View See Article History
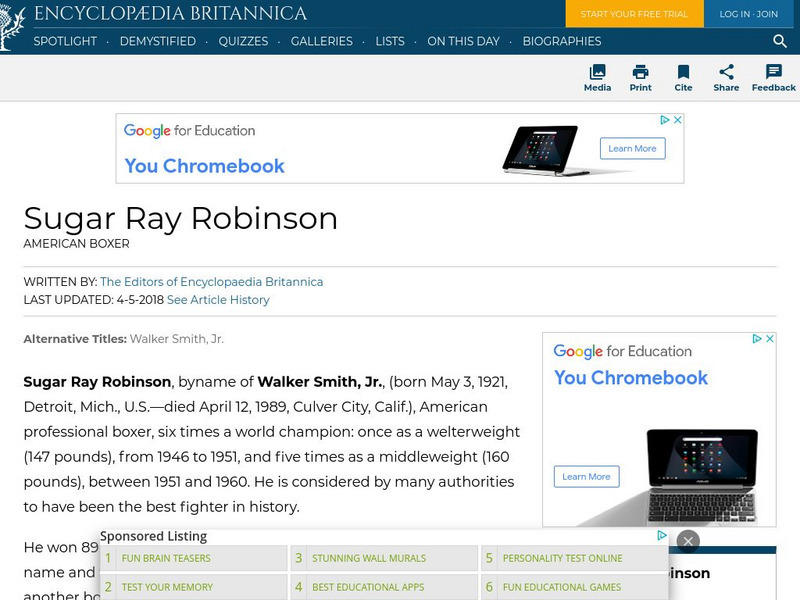 [x=219, y=299]
